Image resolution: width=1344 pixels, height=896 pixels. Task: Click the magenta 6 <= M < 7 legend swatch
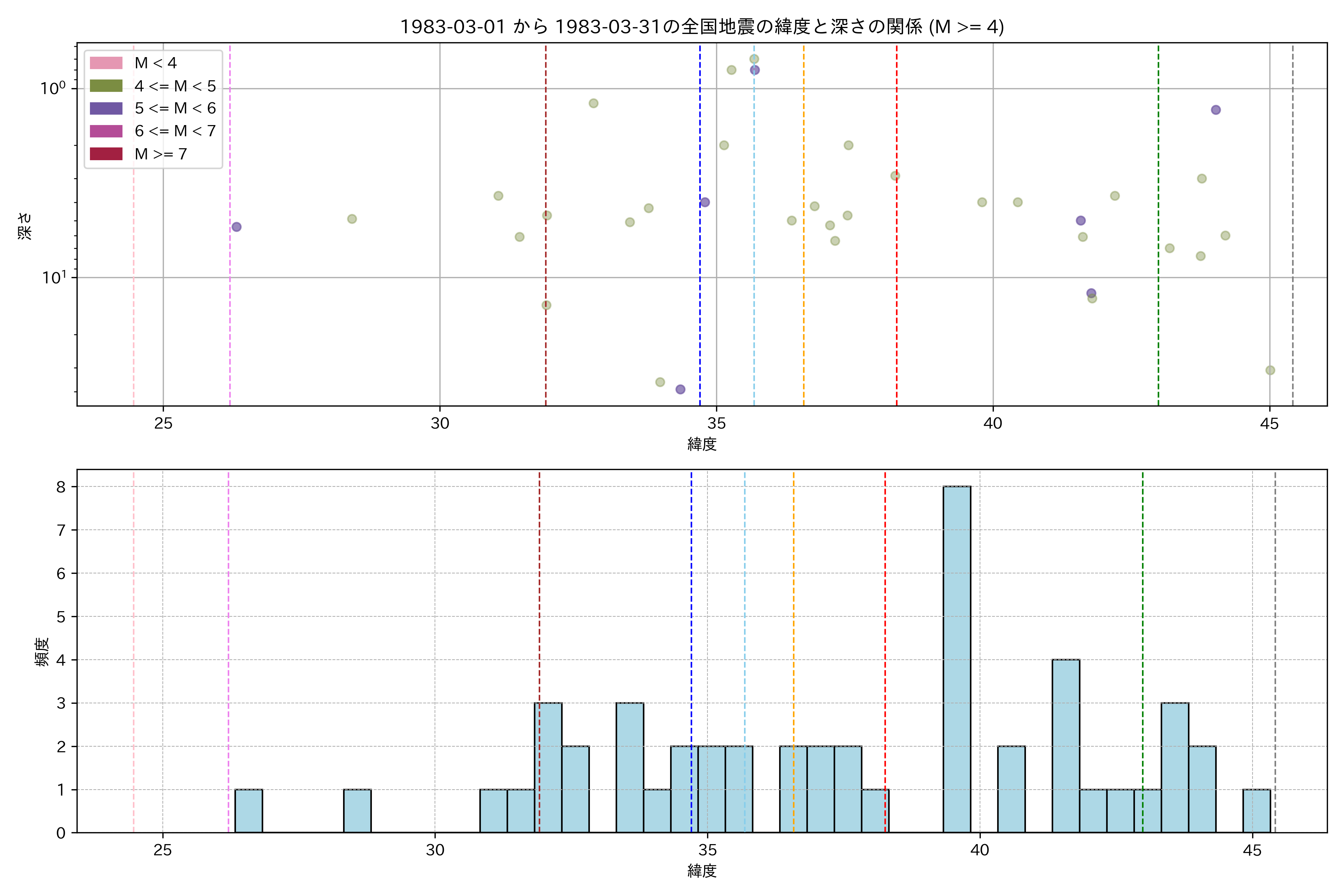click(x=106, y=131)
